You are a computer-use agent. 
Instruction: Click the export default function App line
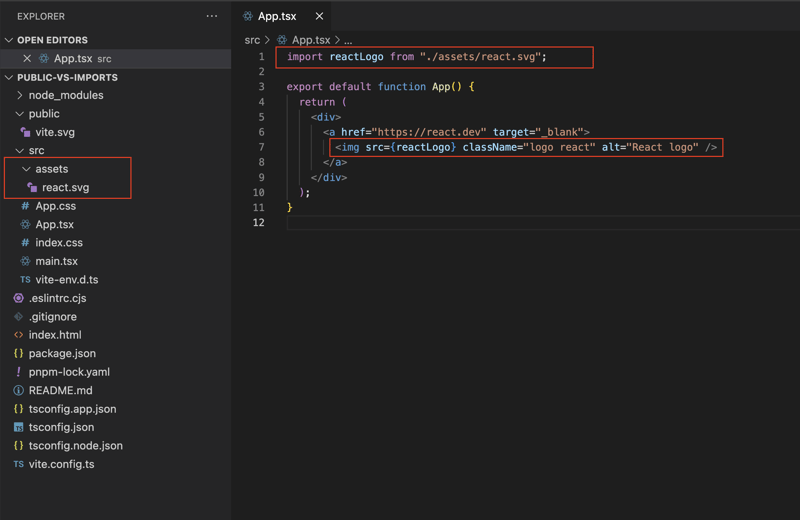pos(381,87)
